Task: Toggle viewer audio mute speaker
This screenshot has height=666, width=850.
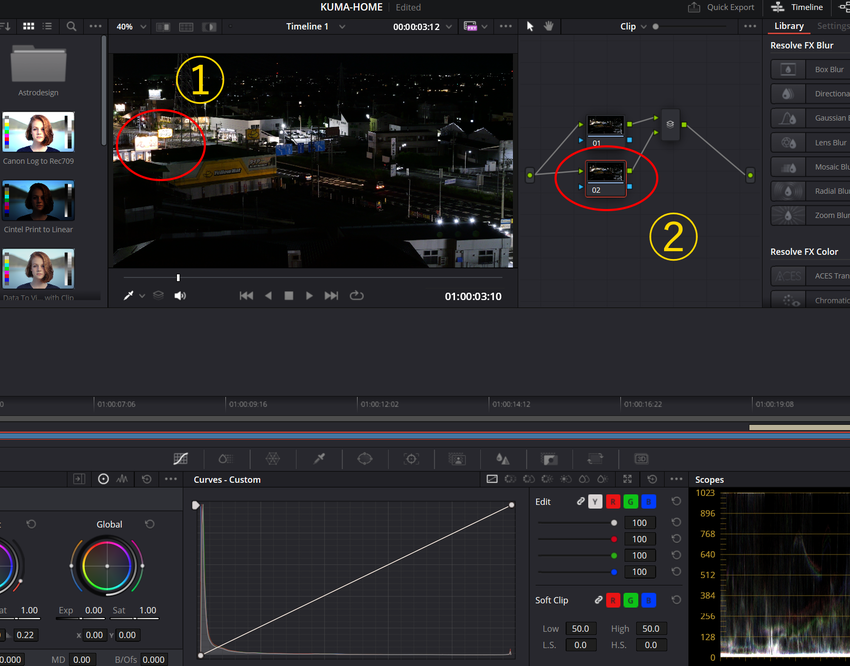Action: tap(180, 295)
